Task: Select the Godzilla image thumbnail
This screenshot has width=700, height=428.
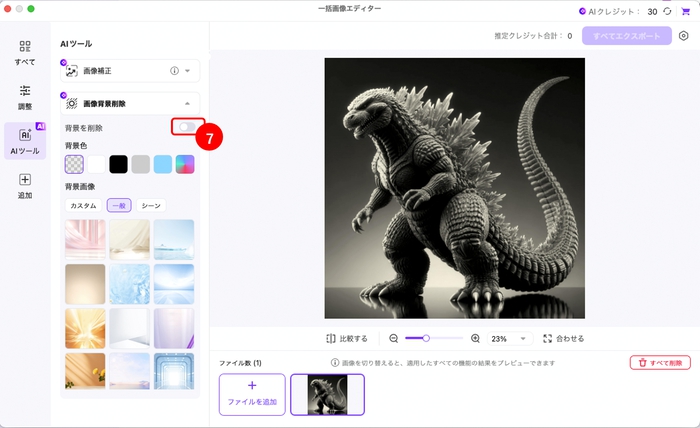Action: point(328,395)
